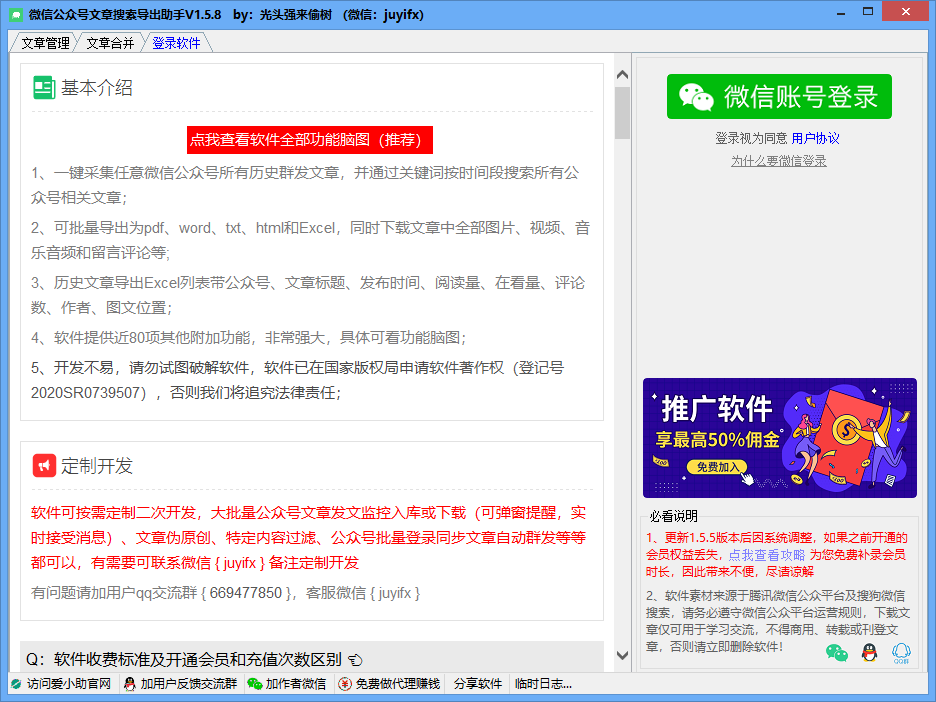Click 加作者微信 in the status bar

[x=288, y=683]
